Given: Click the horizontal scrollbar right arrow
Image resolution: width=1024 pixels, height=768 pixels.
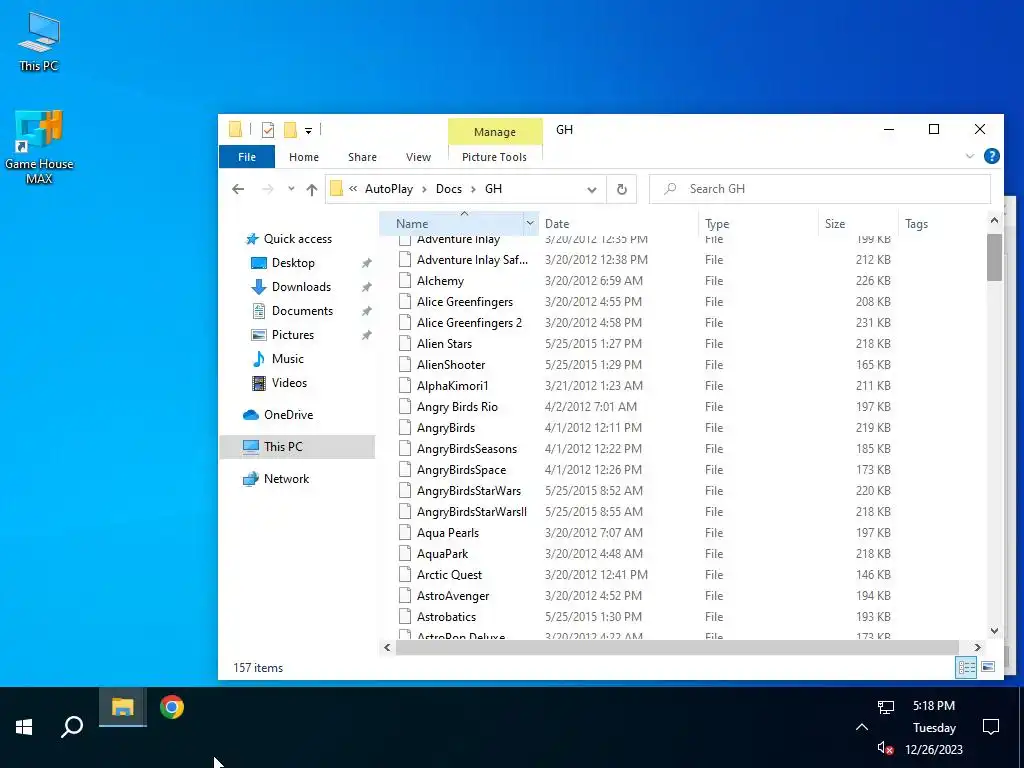Looking at the screenshot, I should click(x=978, y=647).
